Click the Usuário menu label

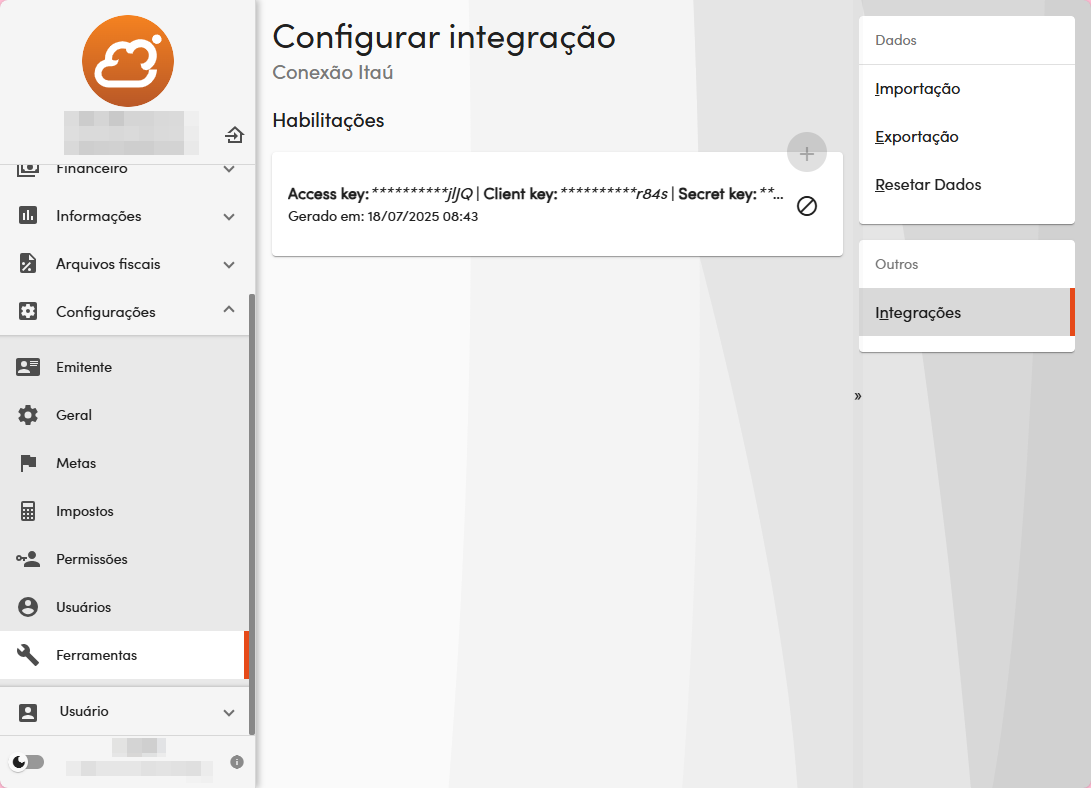[x=84, y=711]
